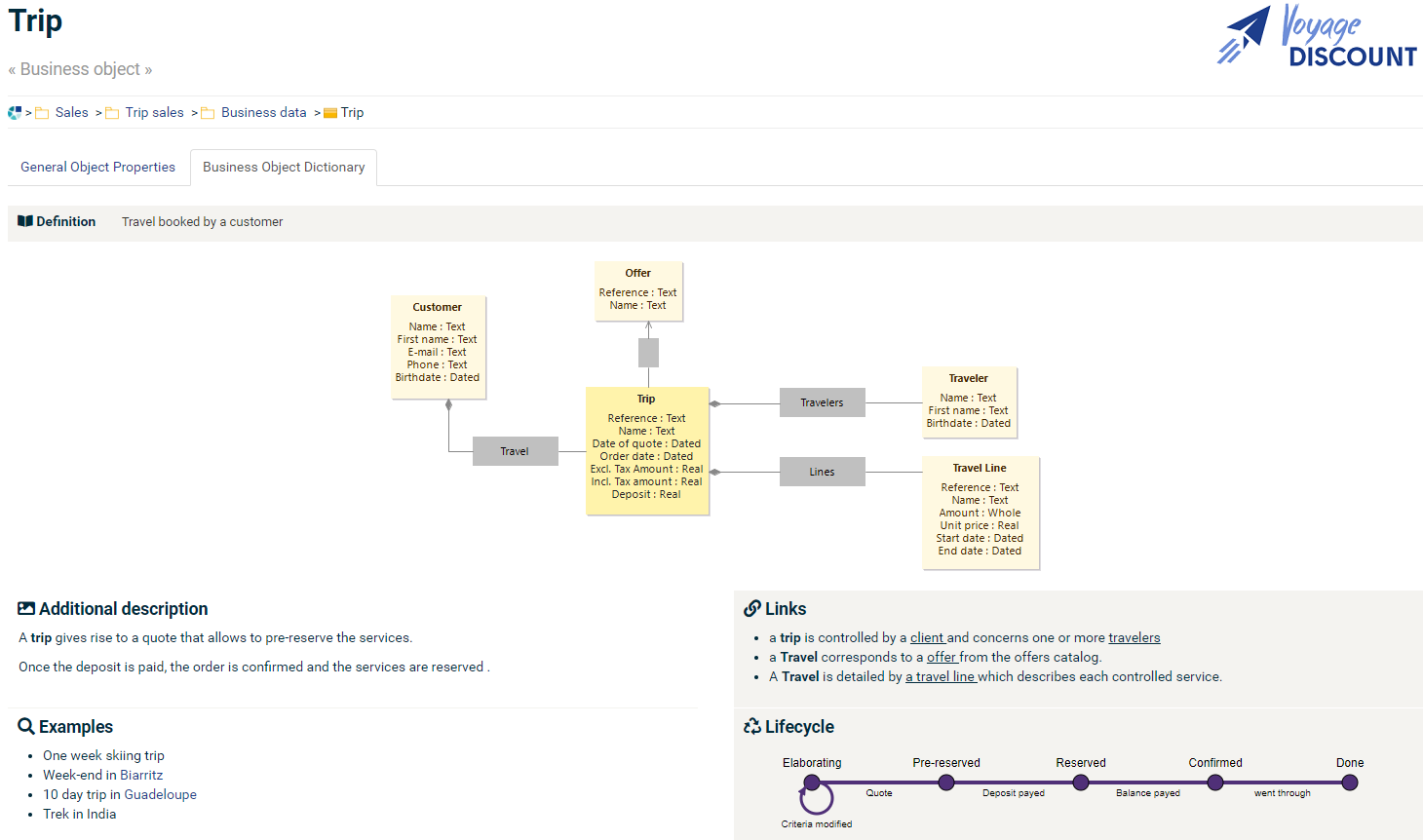Select the Confirmed lifecycle state node
1423x840 pixels.
(1214, 783)
